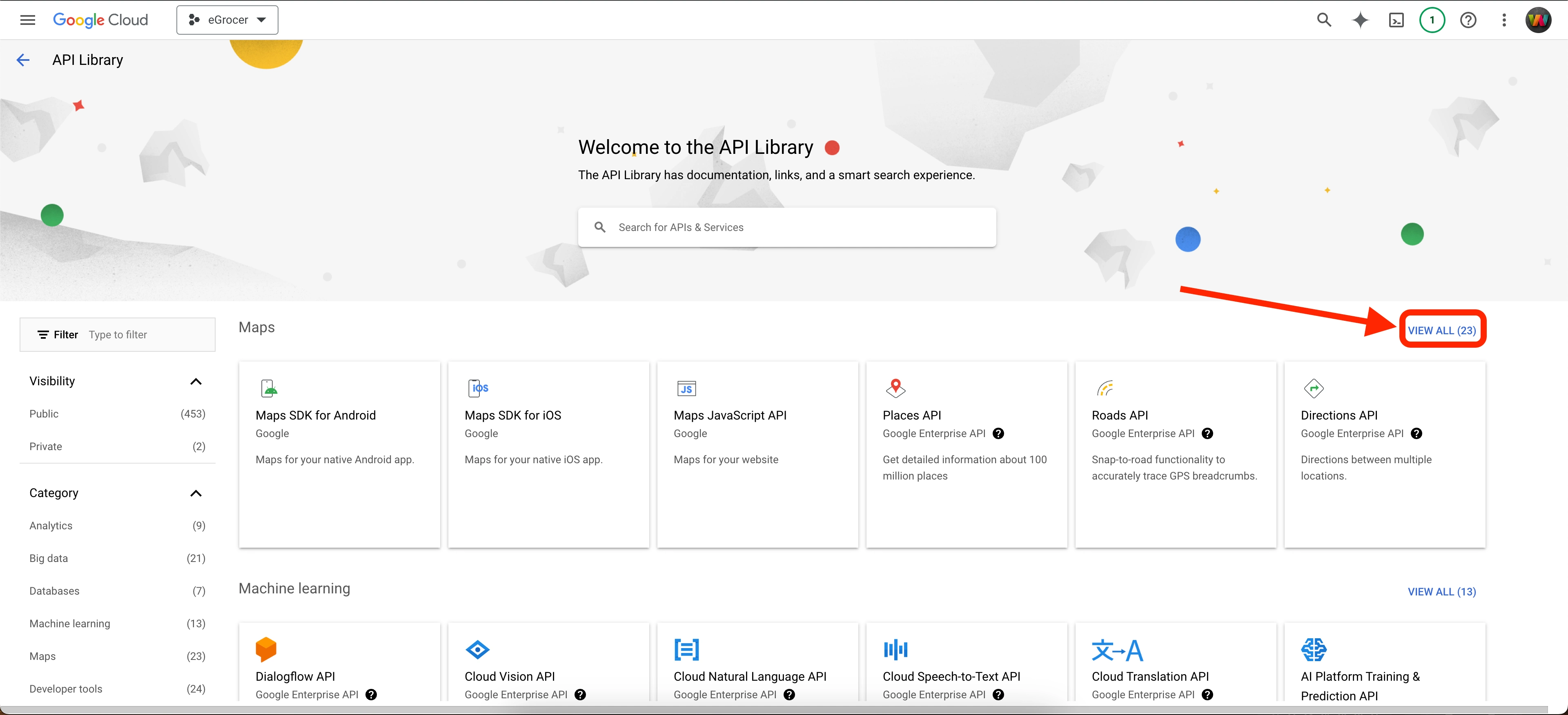Click VIEW ALL (13) for Machine learning
This screenshot has width=1568, height=715.
1441,592
